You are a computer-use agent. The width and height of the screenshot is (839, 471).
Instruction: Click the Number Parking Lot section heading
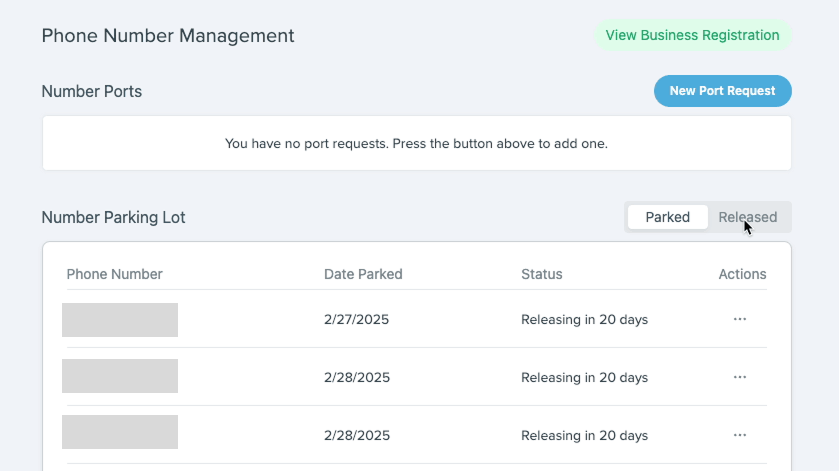pyautogui.click(x=113, y=217)
